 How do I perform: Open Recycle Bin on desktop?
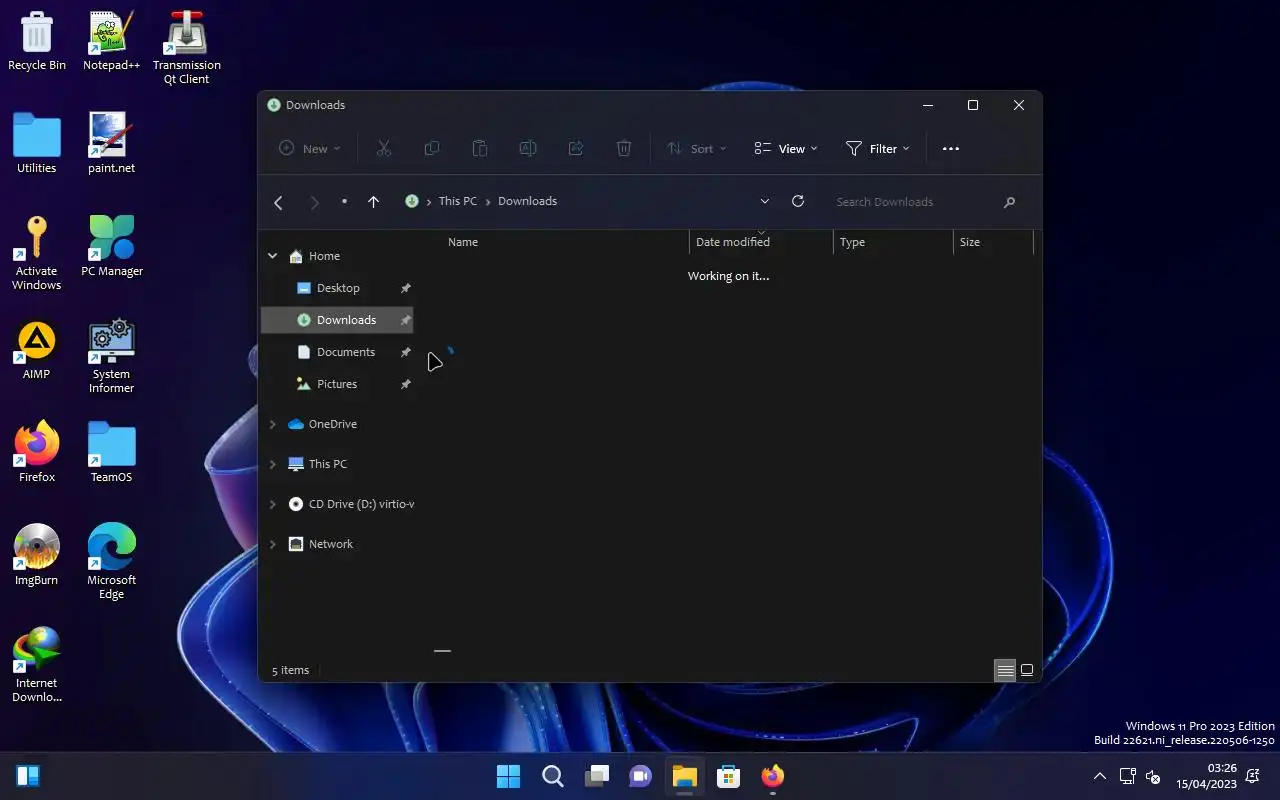(x=37, y=41)
